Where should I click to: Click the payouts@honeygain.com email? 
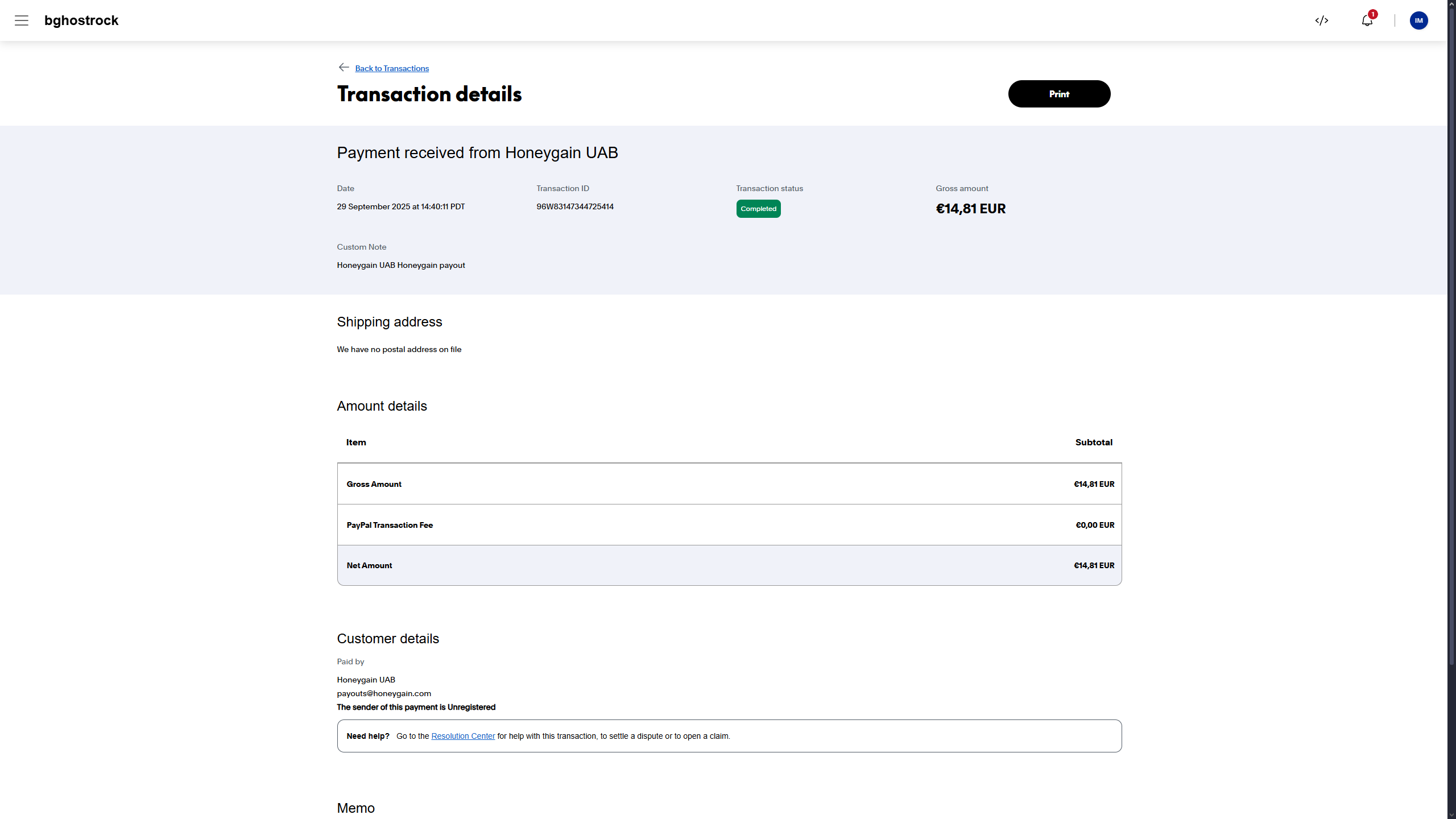pyautogui.click(x=384, y=693)
